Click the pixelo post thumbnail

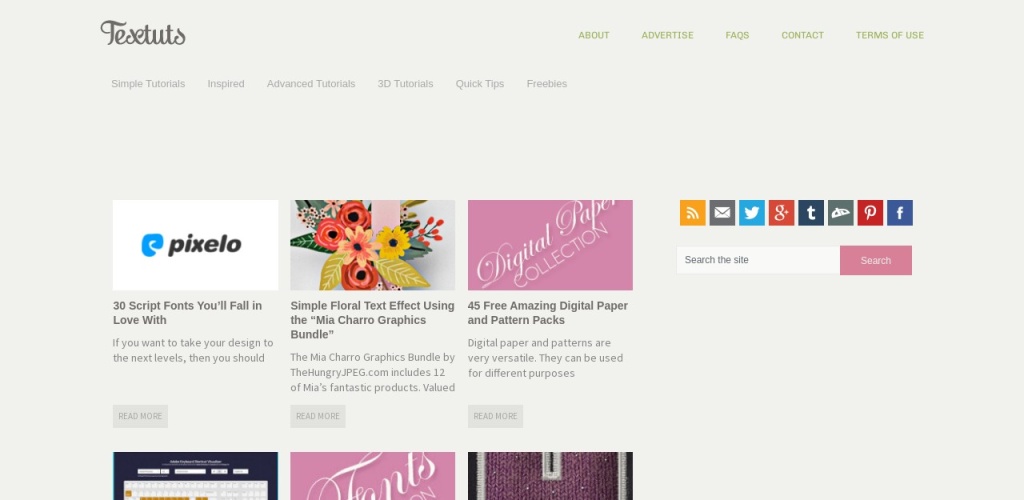[195, 245]
